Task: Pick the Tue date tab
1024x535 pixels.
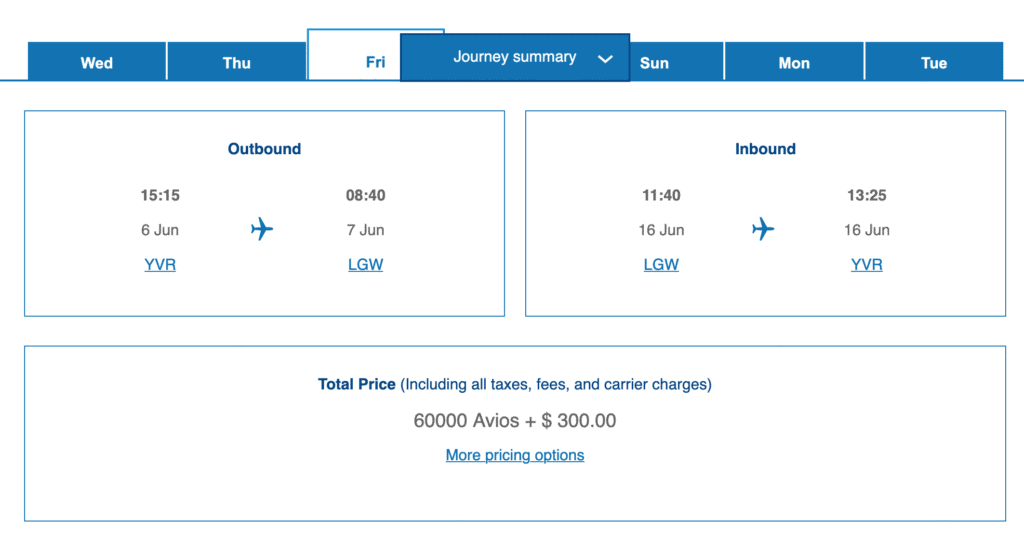Action: [934, 63]
